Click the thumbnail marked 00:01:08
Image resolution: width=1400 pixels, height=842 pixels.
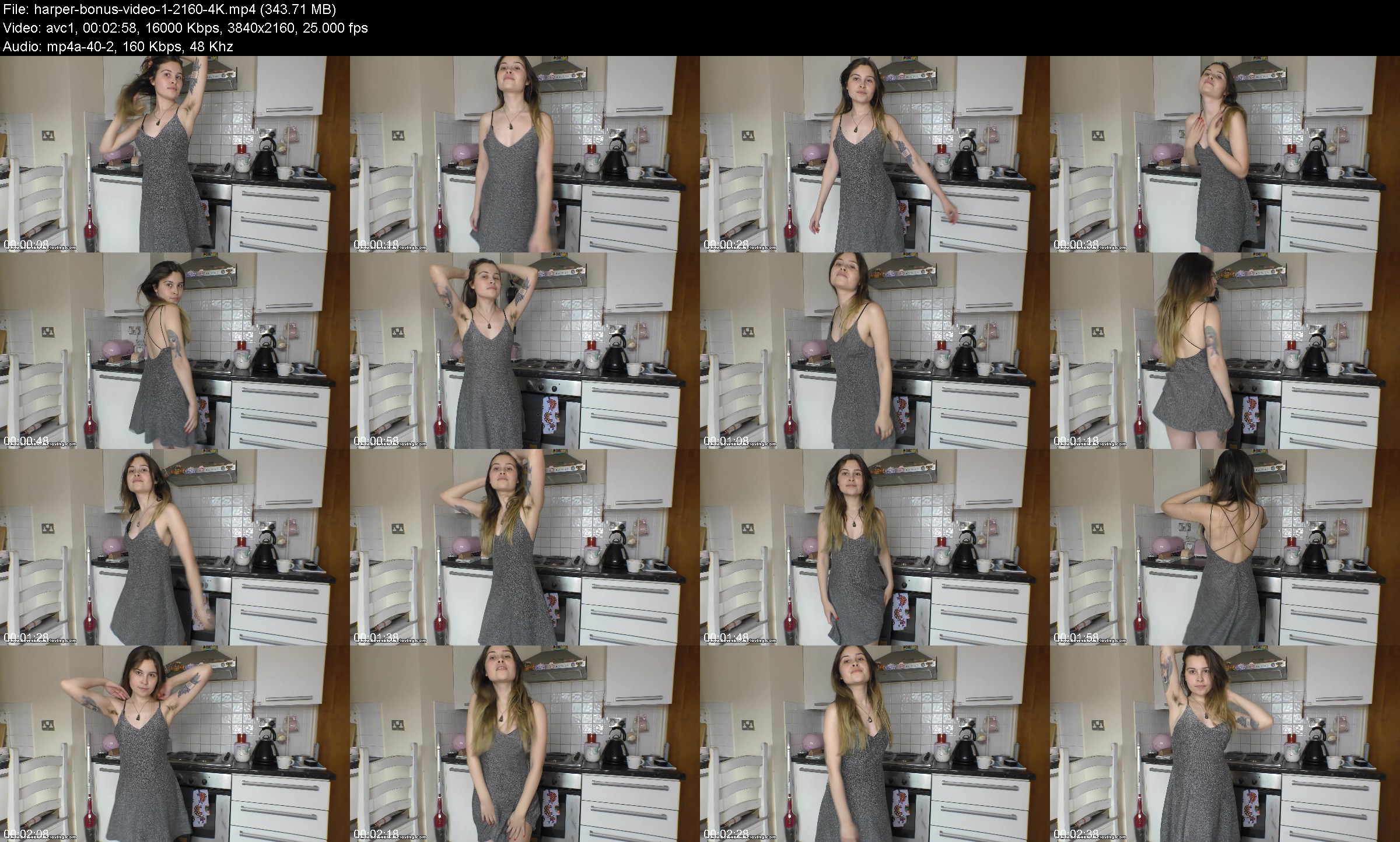tap(874, 350)
